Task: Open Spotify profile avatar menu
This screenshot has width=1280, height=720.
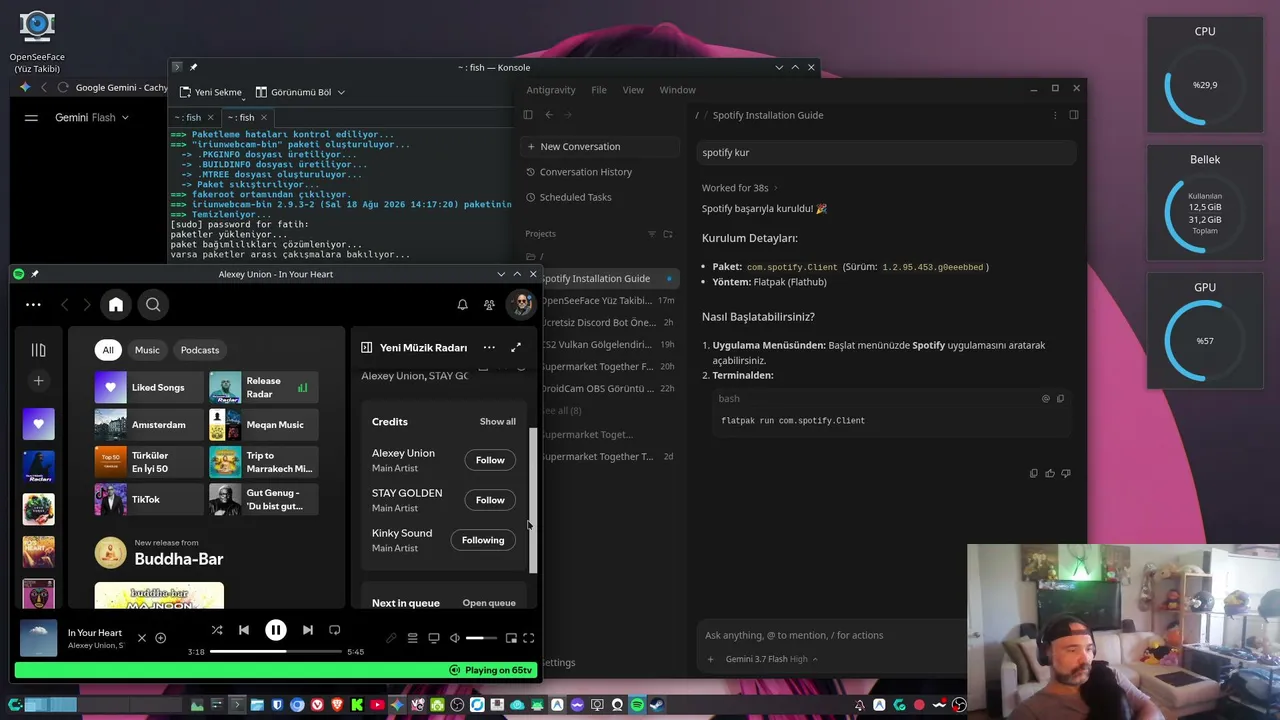Action: click(520, 304)
